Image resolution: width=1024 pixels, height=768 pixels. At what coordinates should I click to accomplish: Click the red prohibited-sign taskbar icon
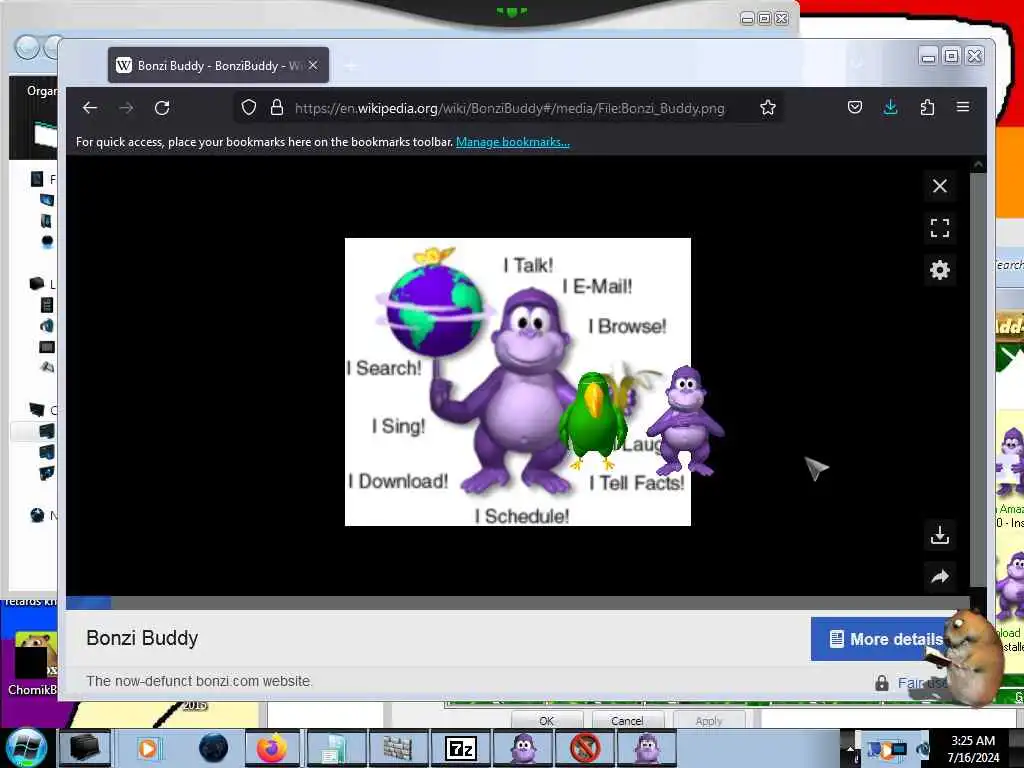(585, 748)
